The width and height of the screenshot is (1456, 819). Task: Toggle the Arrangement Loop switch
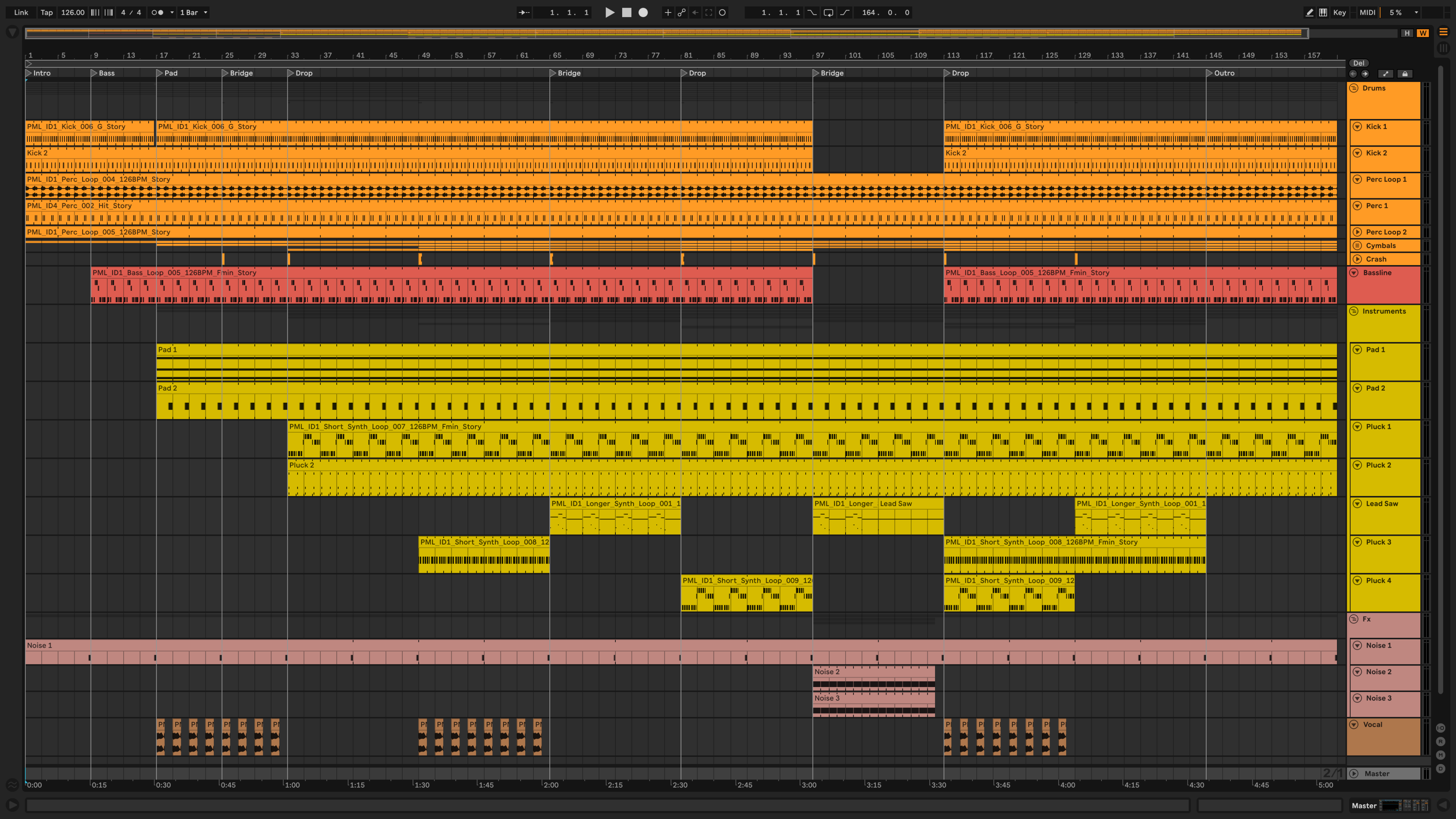[x=828, y=13]
